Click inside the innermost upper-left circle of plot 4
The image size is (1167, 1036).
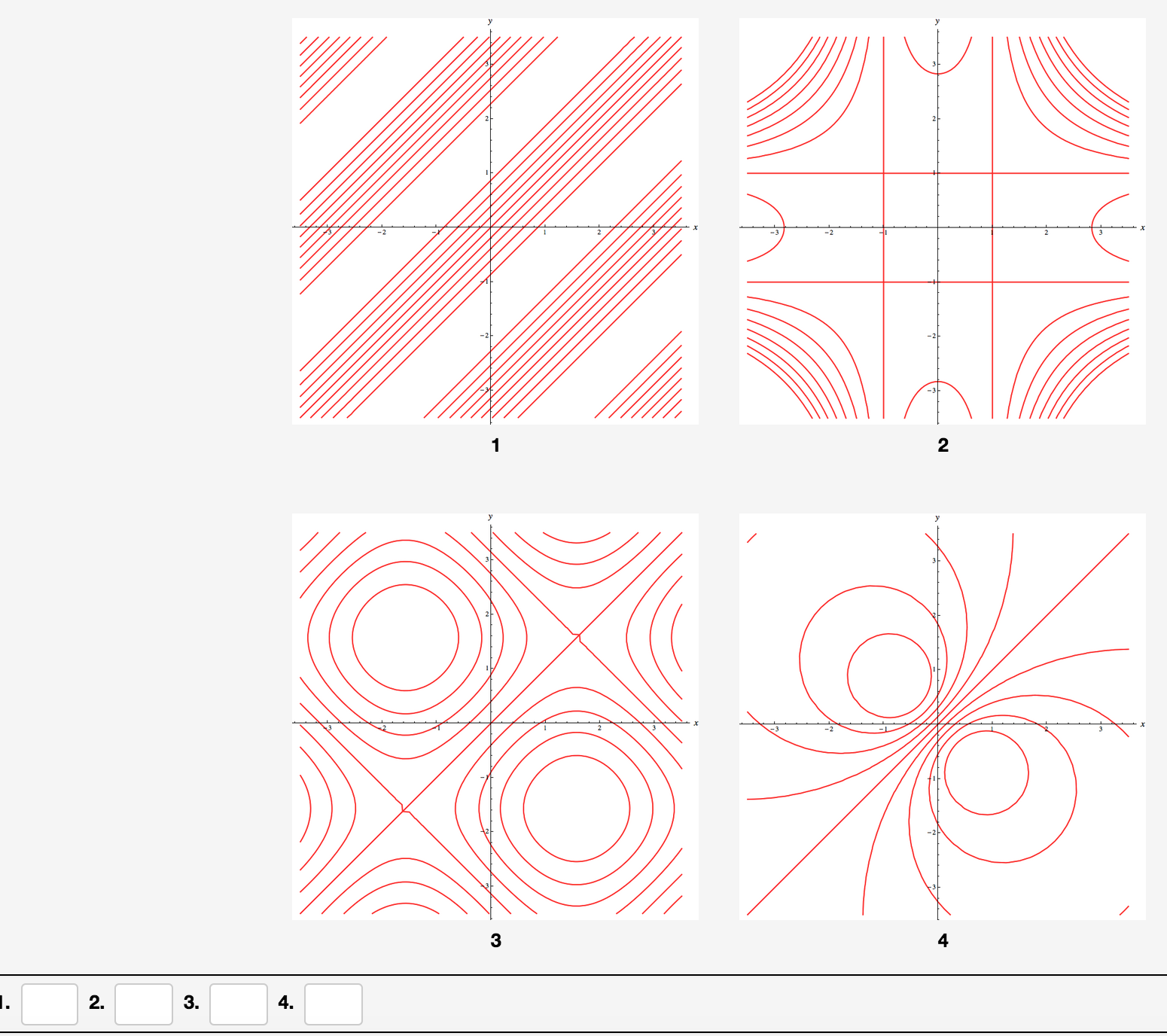point(890,675)
